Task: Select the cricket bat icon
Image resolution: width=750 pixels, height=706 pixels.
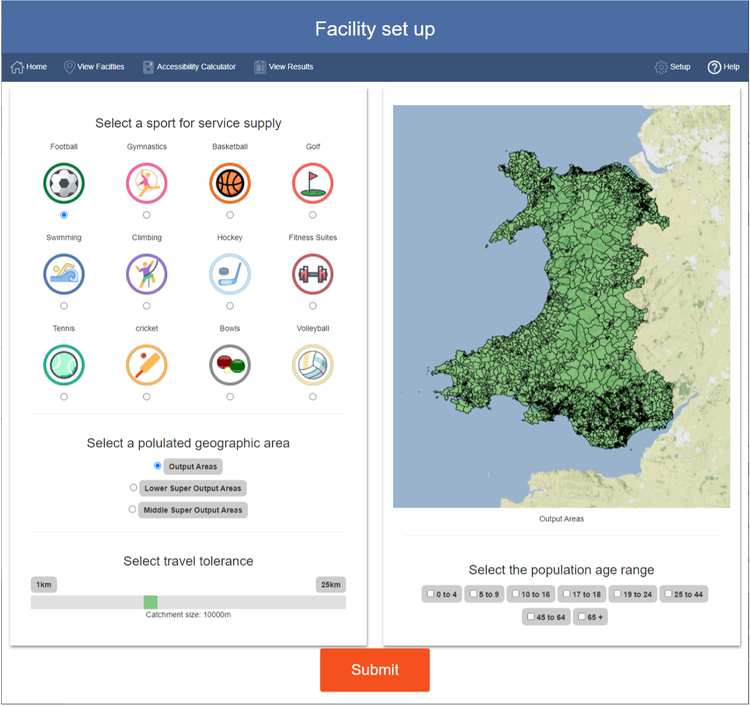Action: coord(147,365)
